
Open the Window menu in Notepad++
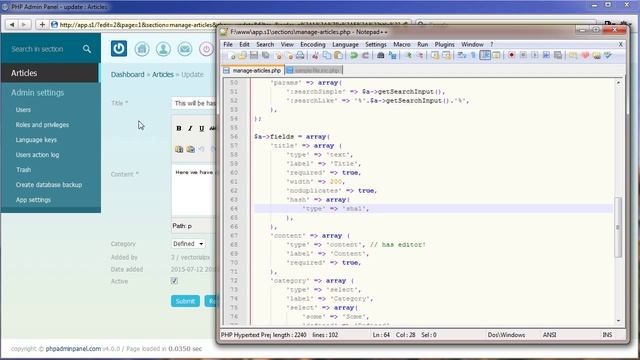click(472, 44)
